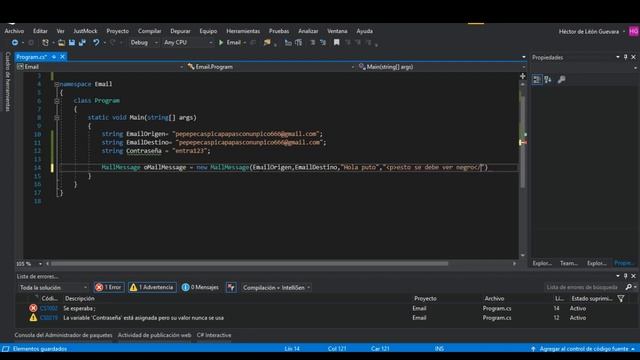Open the Email.Program class dropdown
640x360 pixels.
click(270, 67)
